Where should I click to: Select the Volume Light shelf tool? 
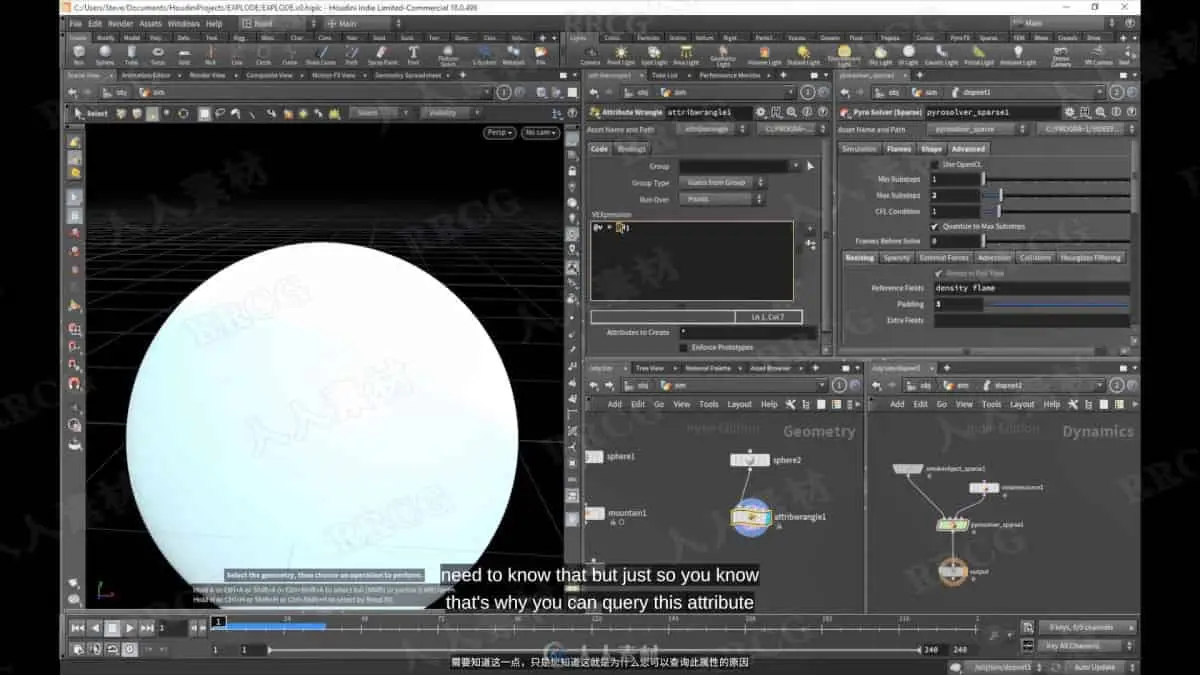coord(764,54)
